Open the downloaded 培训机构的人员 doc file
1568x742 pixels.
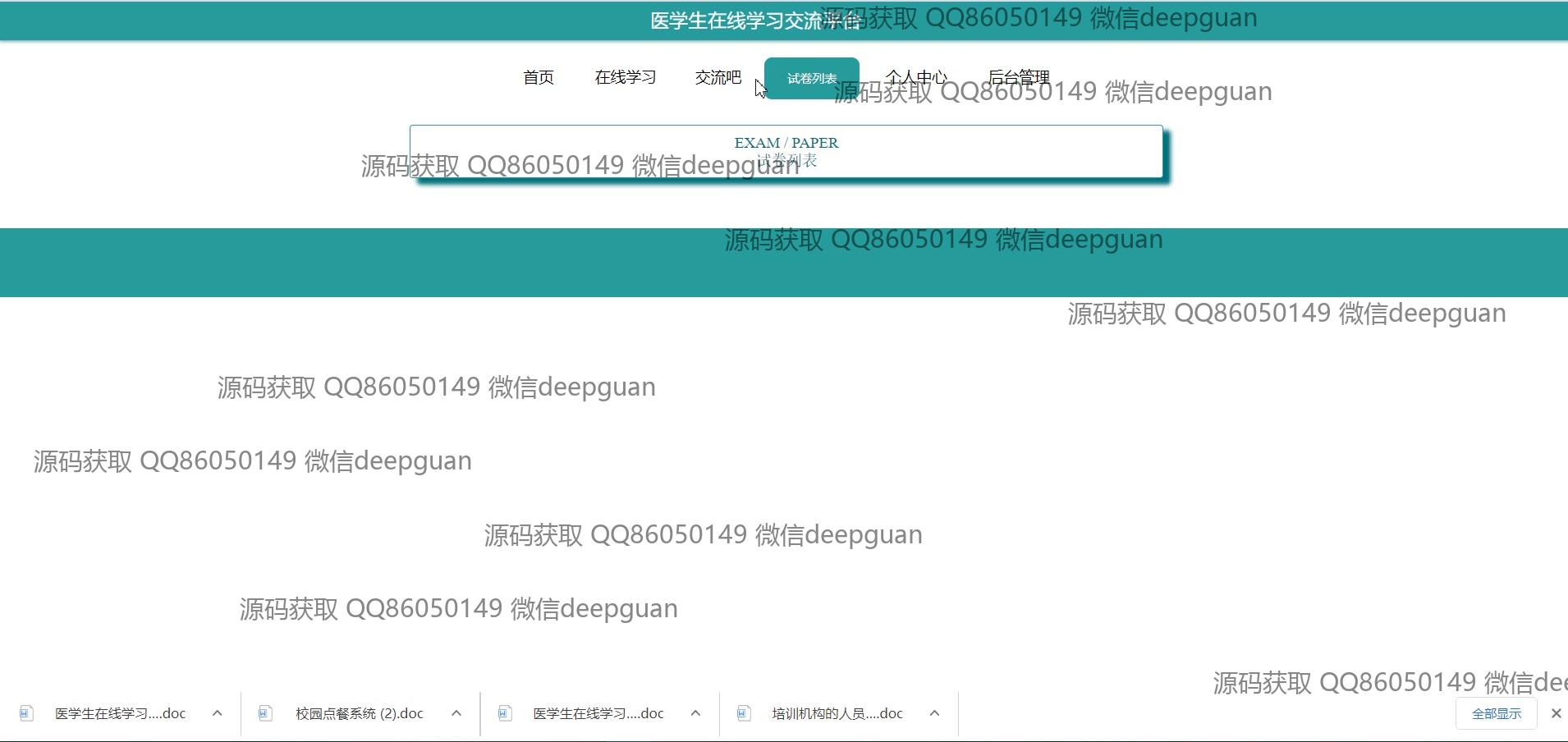click(837, 713)
